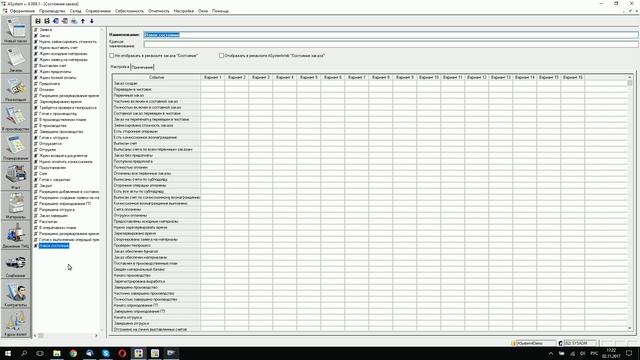
Task: Open File Explorer from the taskbar
Action: [x=57, y=353]
